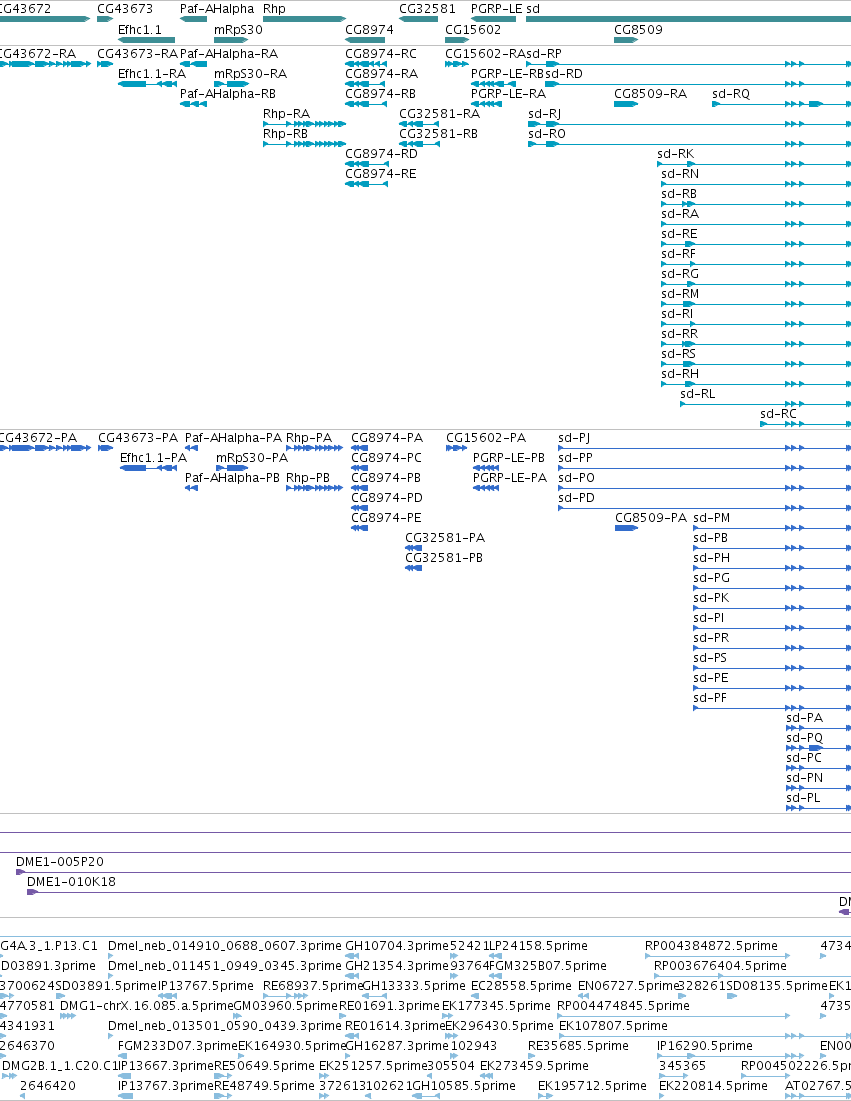851x1101 pixels.
Task: Select transcript sd-RL
Action: [x=698, y=394]
